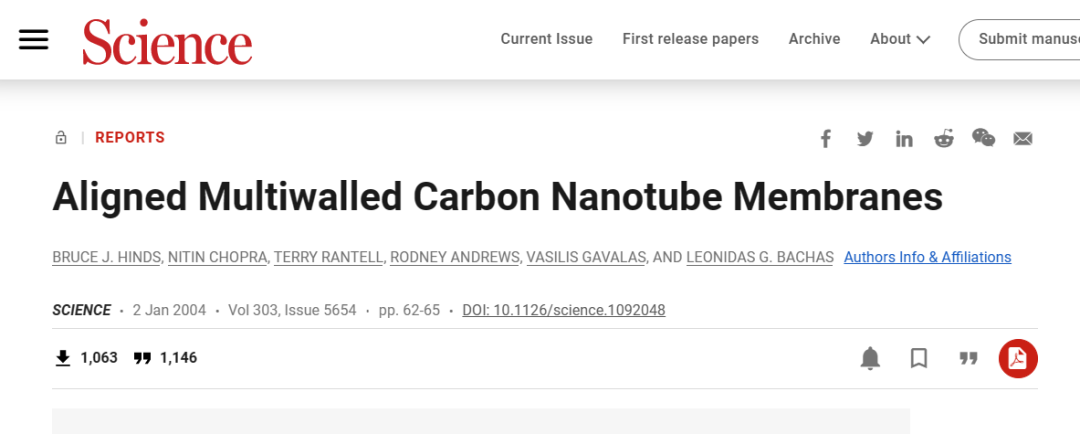Expand the About dropdown menu

(x=900, y=39)
